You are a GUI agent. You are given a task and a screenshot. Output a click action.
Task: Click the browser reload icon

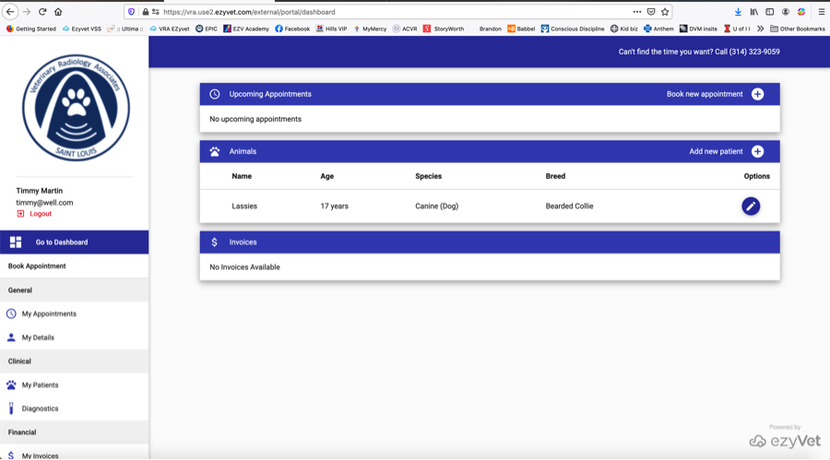click(42, 12)
